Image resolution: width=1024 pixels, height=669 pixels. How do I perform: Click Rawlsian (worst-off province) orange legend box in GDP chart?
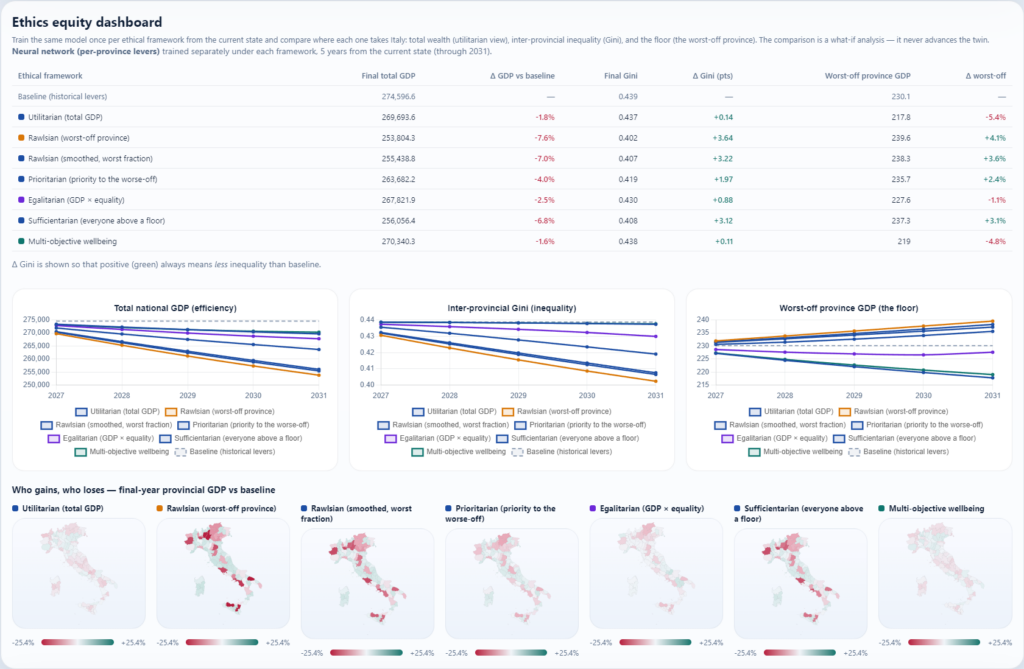click(171, 412)
